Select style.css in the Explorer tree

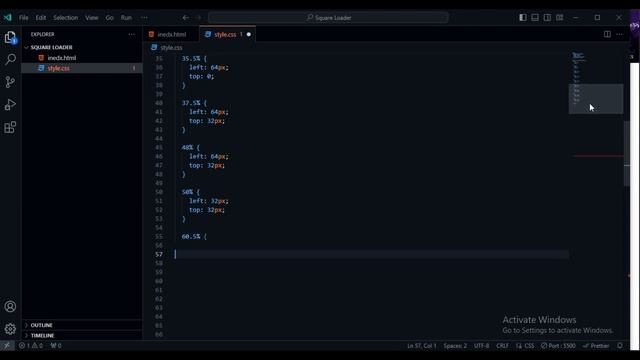tap(82, 68)
